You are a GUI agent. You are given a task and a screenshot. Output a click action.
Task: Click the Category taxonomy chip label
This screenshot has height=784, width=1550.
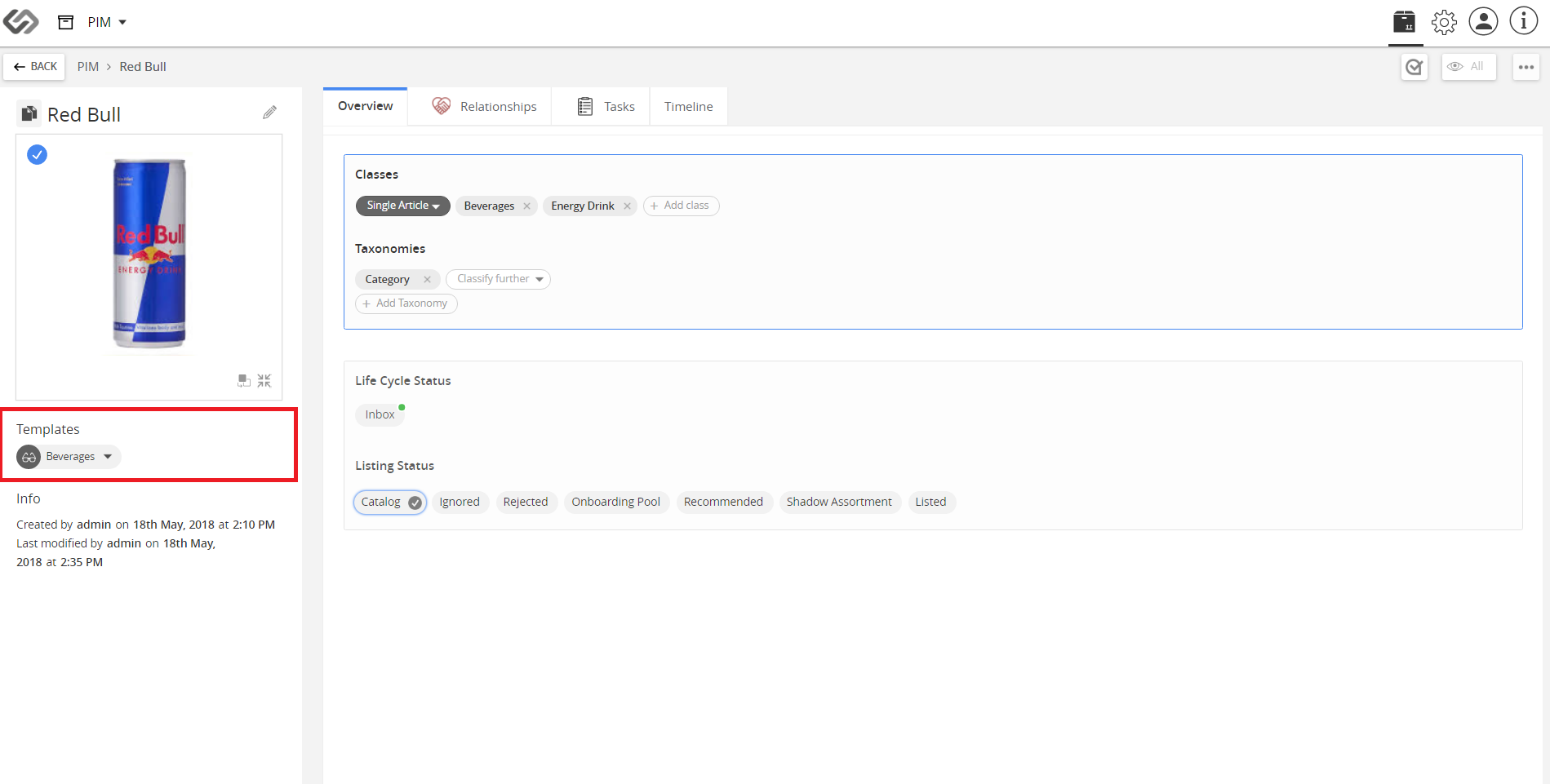tap(388, 280)
